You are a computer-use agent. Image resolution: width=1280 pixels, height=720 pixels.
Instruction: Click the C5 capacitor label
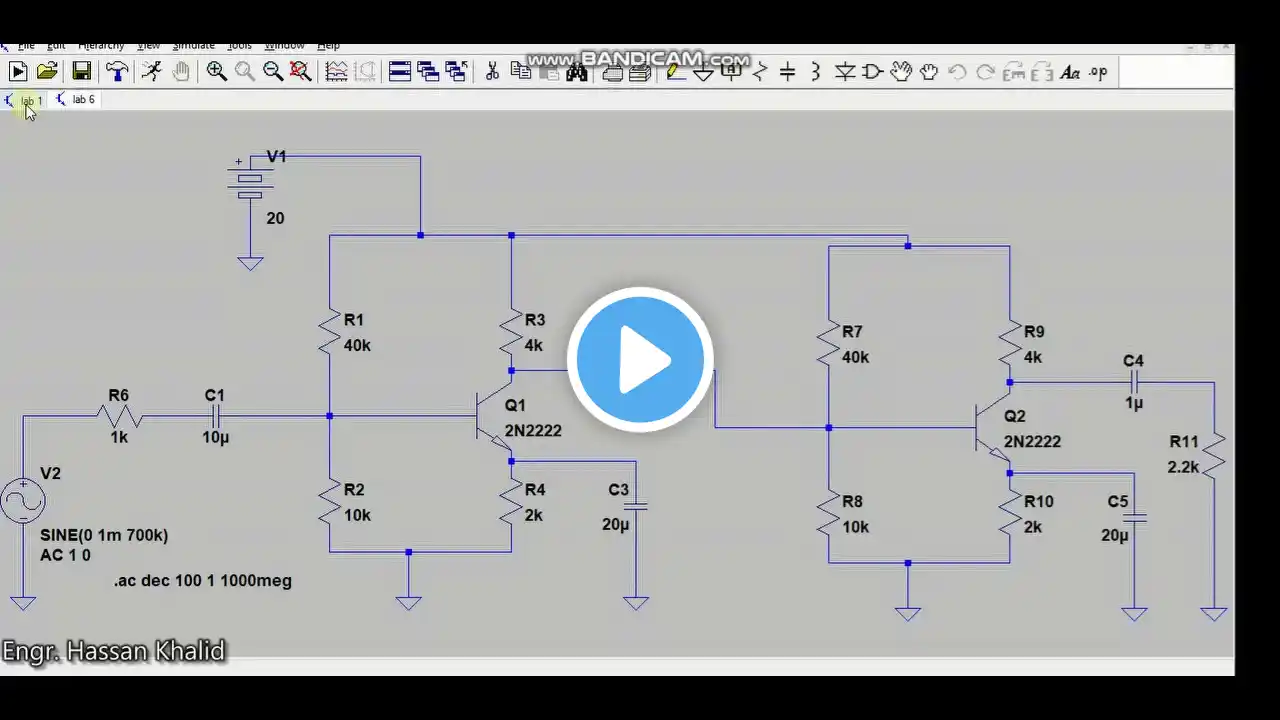click(x=1117, y=501)
